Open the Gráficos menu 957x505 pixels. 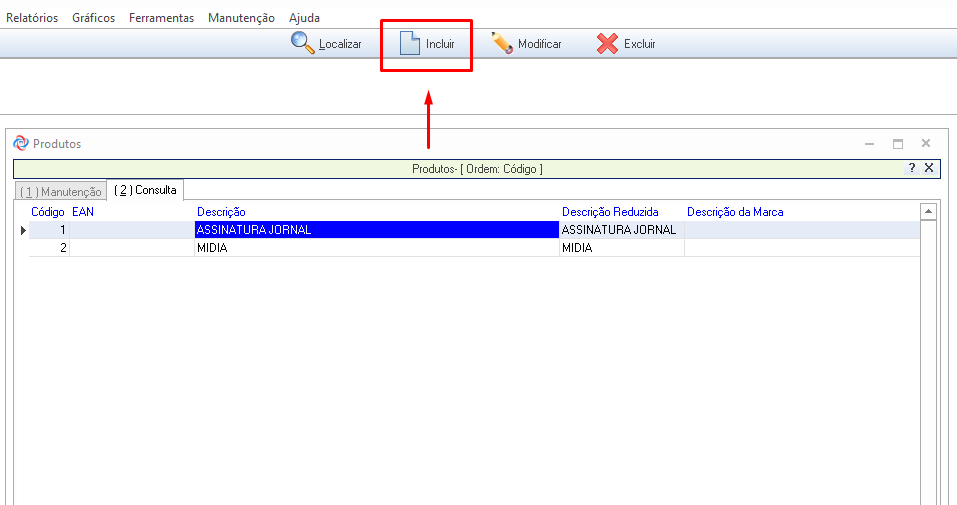(x=93, y=18)
